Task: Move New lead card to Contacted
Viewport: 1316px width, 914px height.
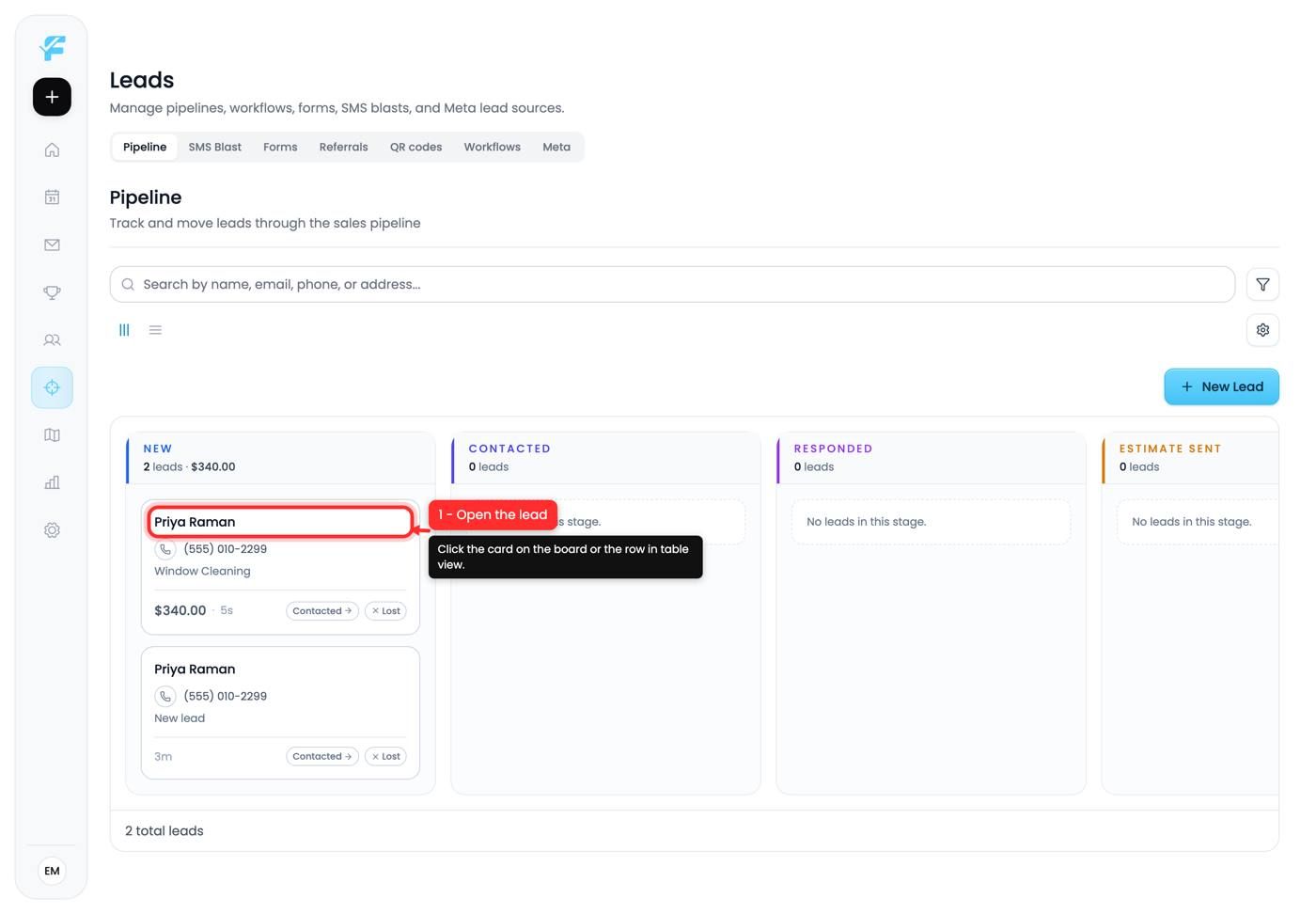Action: [322, 756]
